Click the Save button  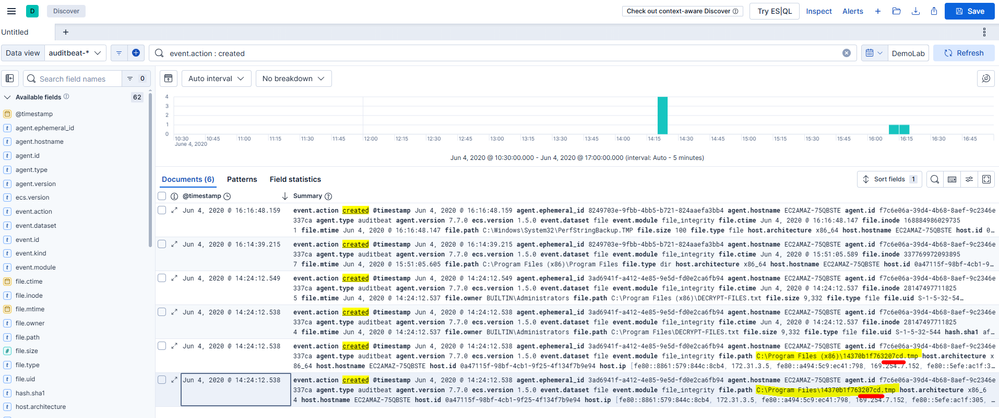pos(969,11)
